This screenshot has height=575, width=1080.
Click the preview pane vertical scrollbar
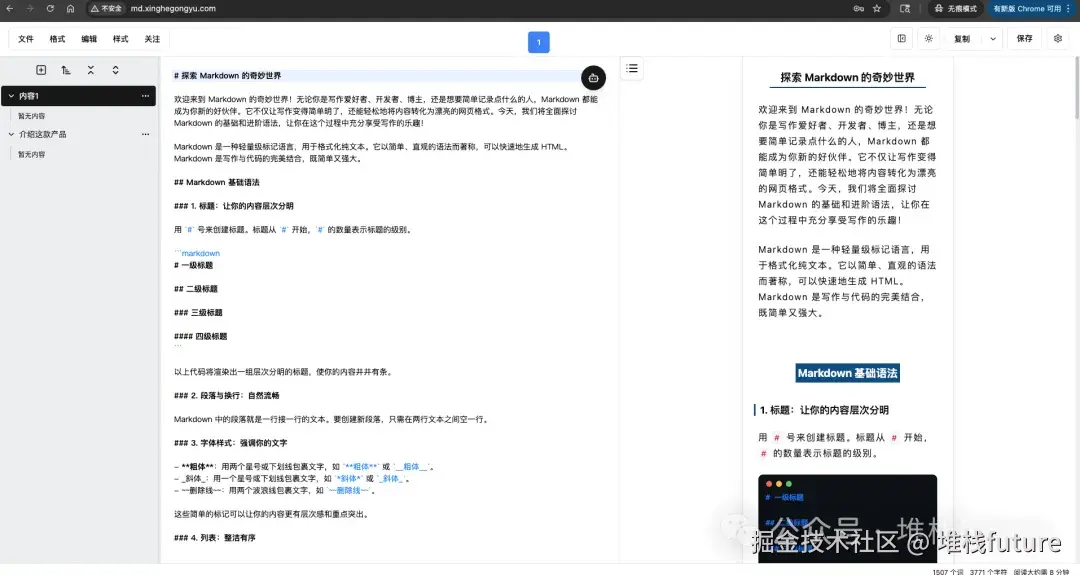click(x=1076, y=90)
